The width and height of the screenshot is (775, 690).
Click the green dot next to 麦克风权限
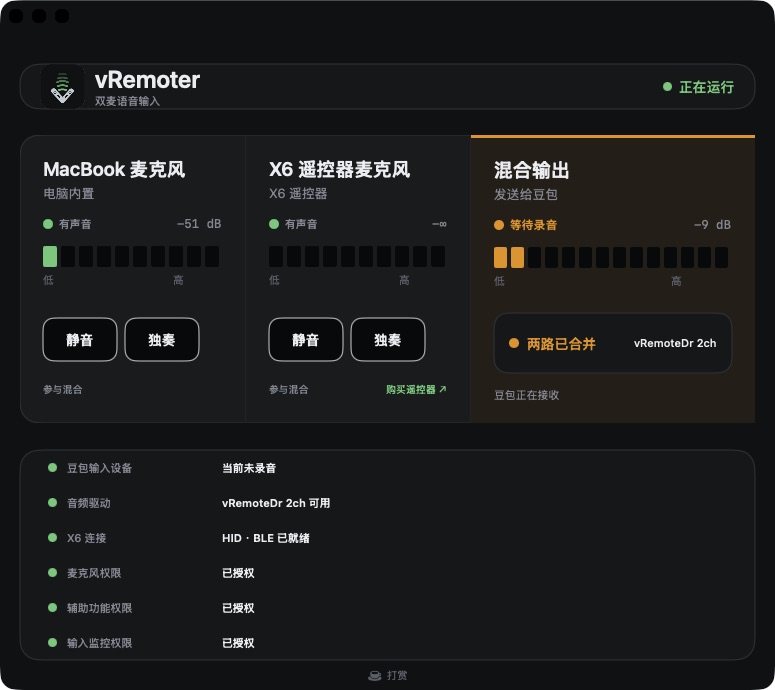(52, 573)
